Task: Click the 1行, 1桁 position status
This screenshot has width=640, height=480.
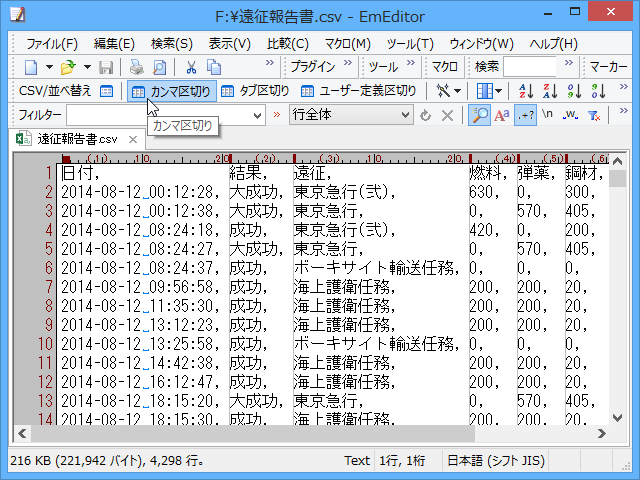Action: [x=402, y=461]
